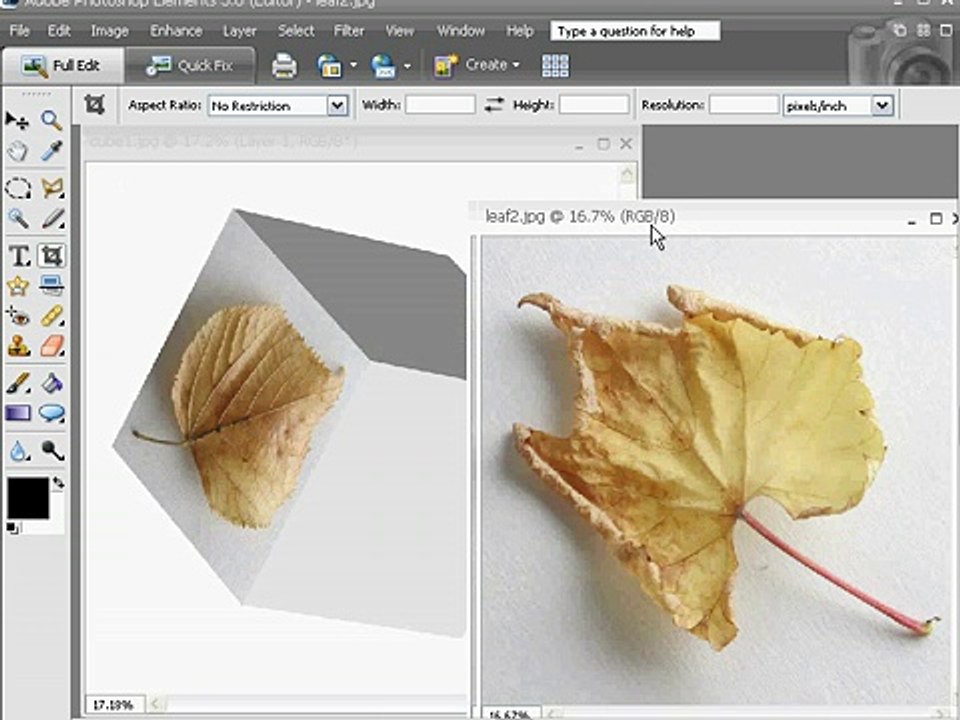Select the Eraser tool
This screenshot has width=960, height=720.
[x=52, y=346]
